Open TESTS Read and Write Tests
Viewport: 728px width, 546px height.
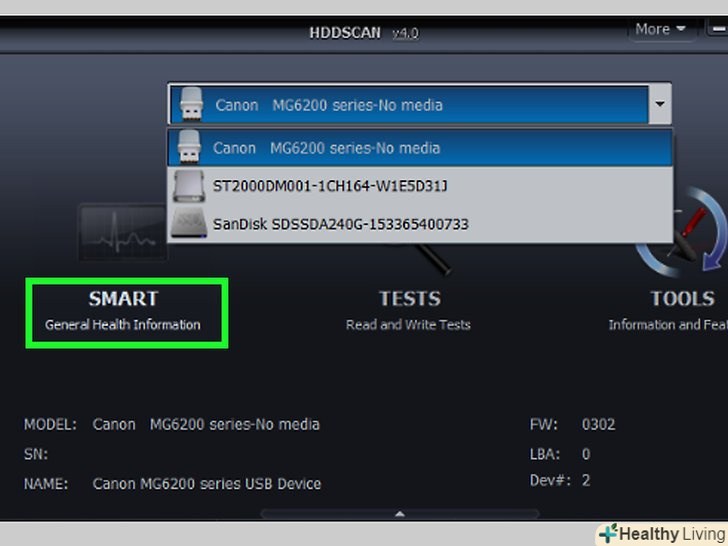409,310
